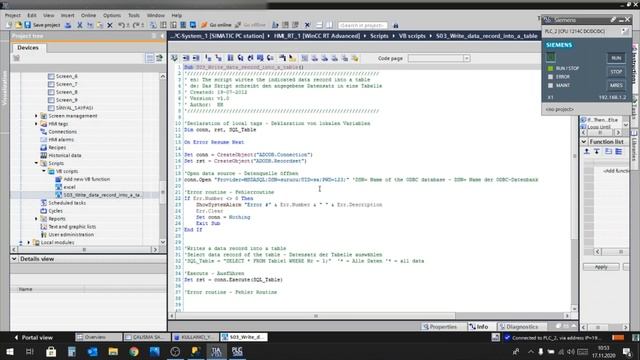Click the New project icon
This screenshot has width=640, height=360.
pyautogui.click(x=9, y=25)
